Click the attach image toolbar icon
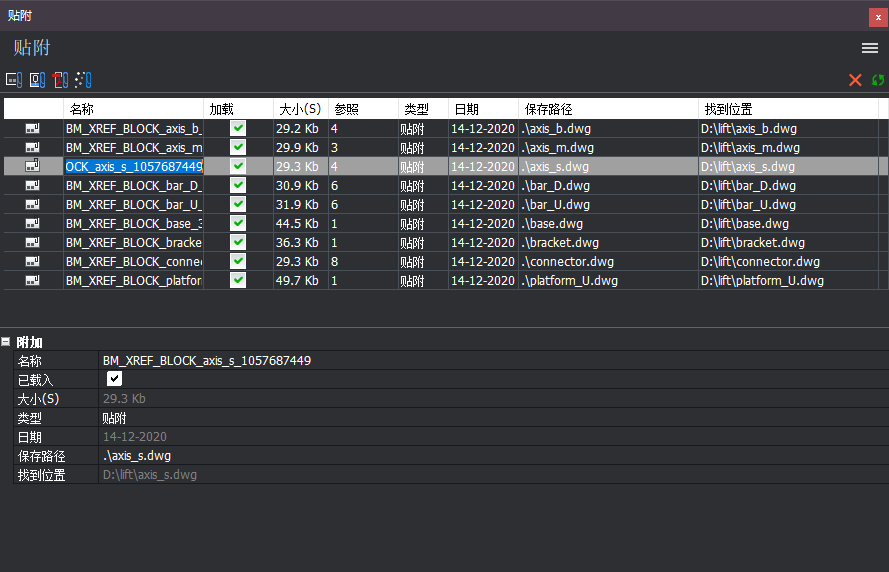The height and width of the screenshot is (572, 889). pyautogui.click(x=37, y=80)
